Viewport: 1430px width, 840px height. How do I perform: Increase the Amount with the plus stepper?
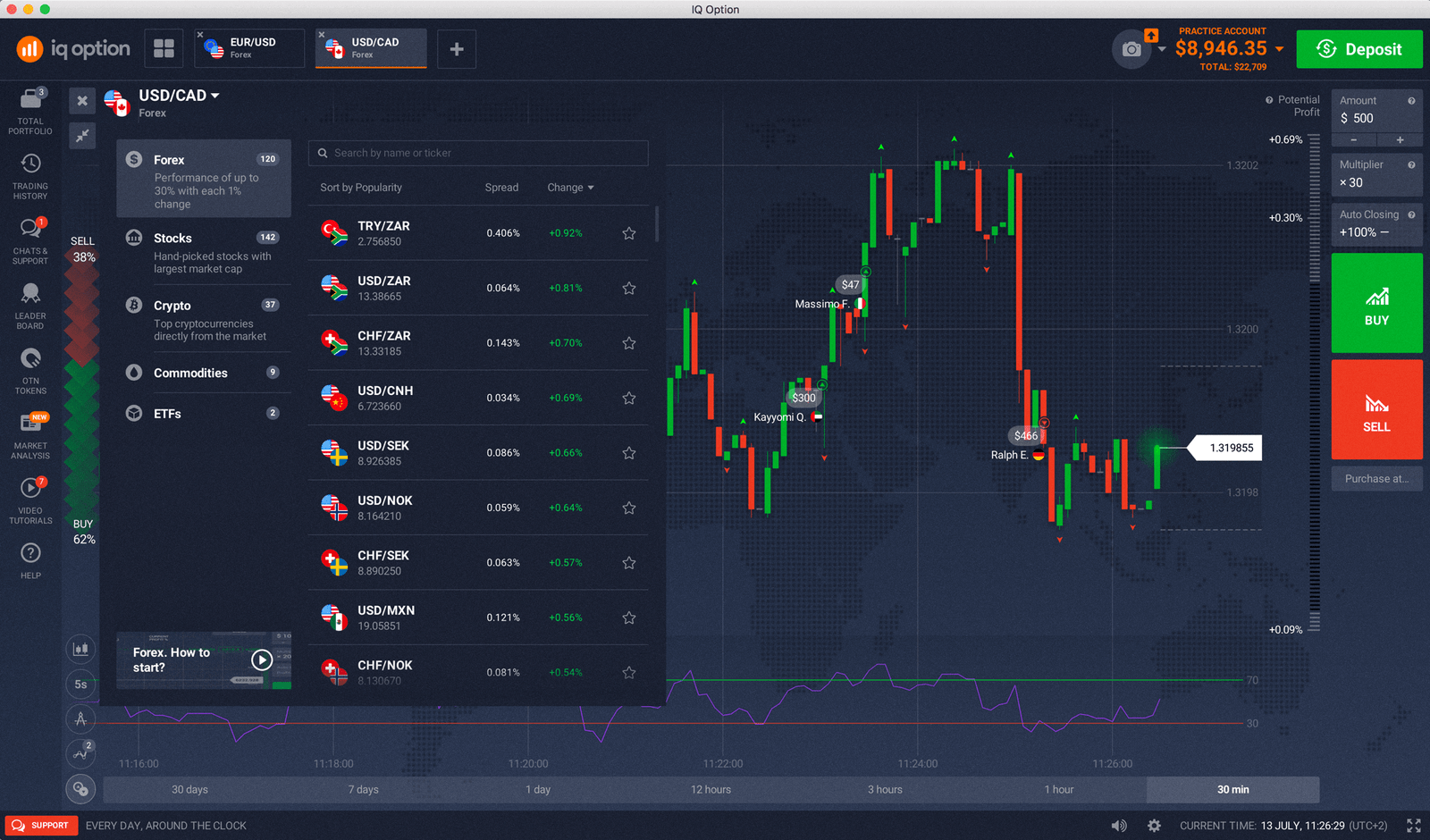[1400, 139]
